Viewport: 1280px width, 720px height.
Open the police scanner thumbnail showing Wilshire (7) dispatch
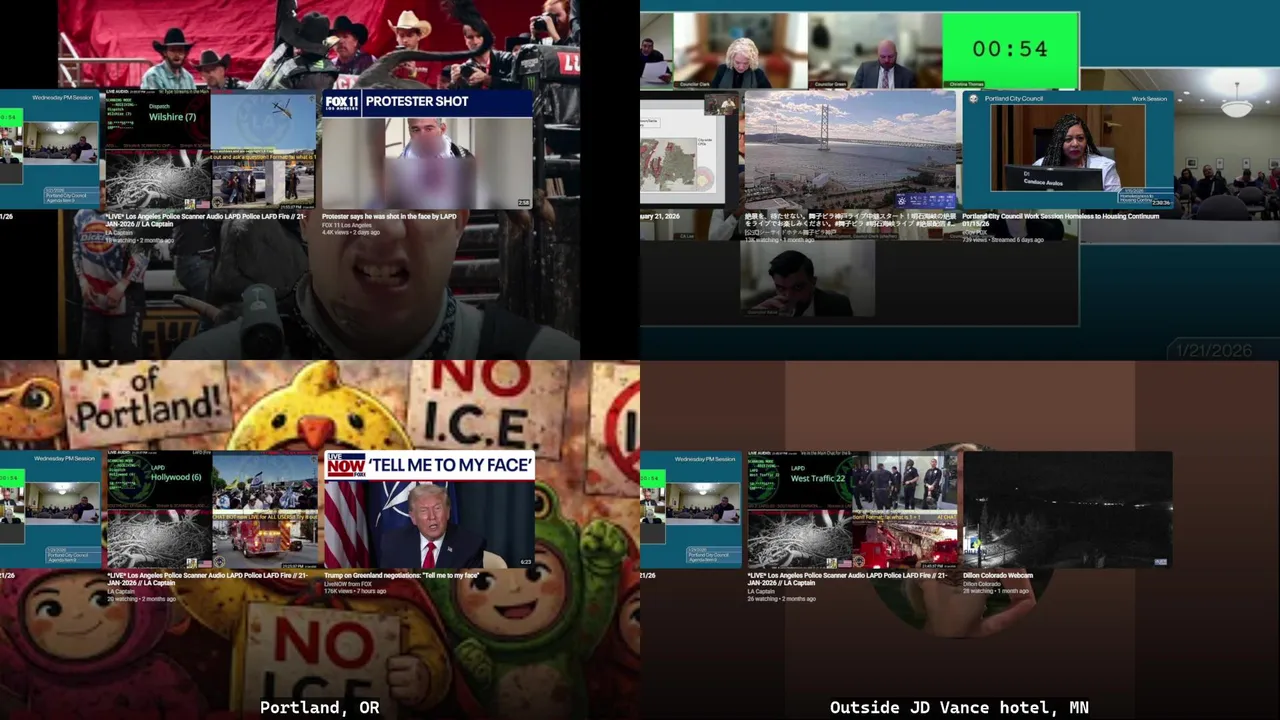point(211,149)
